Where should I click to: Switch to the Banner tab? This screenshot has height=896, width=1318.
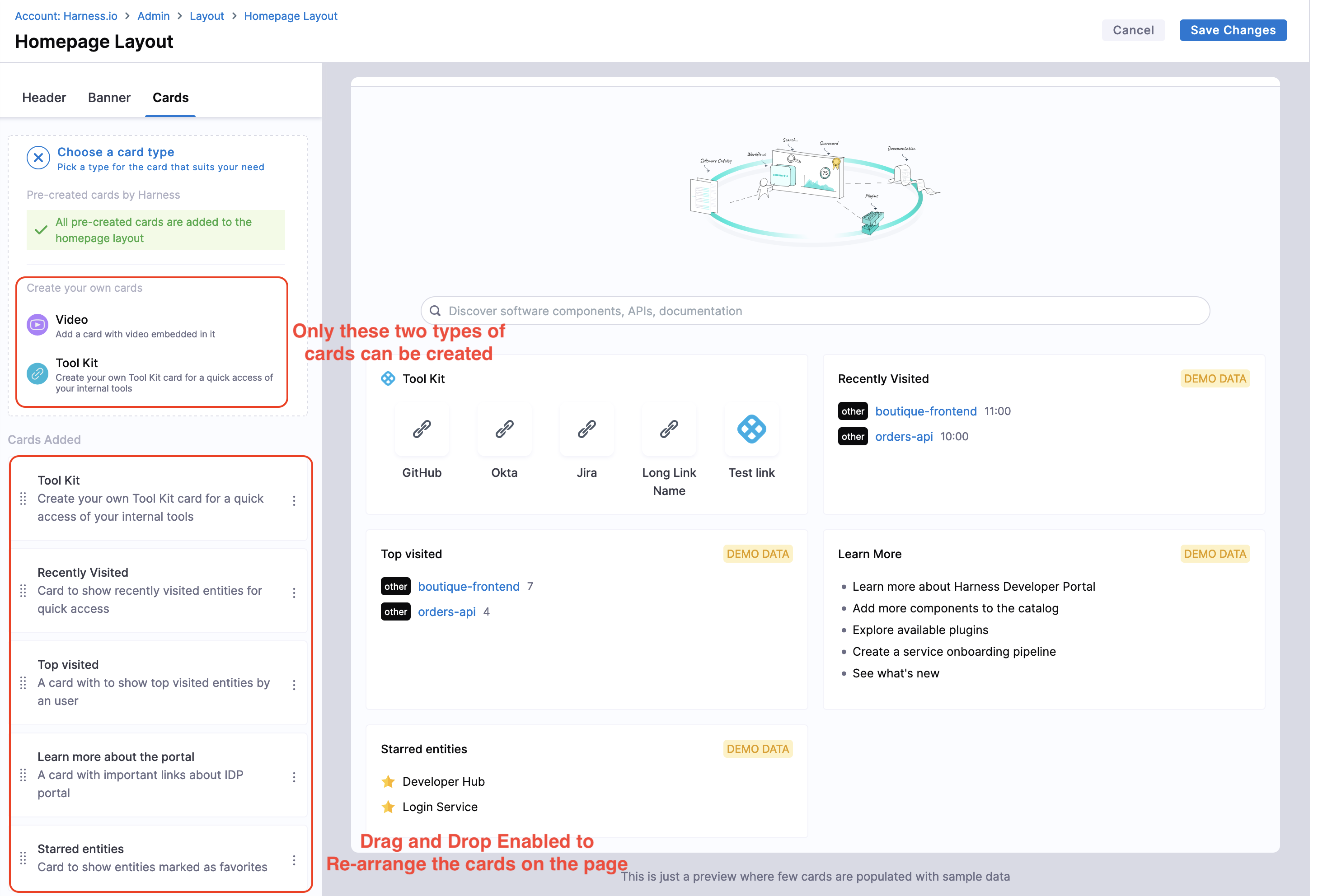pos(109,98)
